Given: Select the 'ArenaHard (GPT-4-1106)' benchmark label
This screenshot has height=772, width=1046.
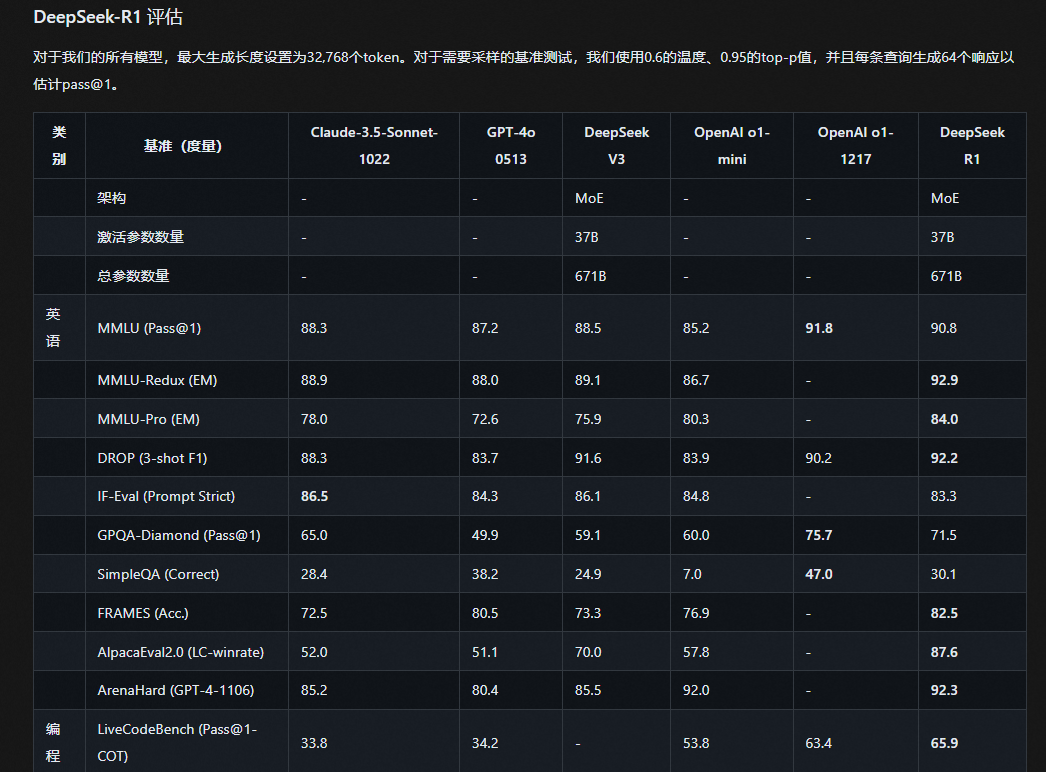Looking at the screenshot, I should coord(175,691).
